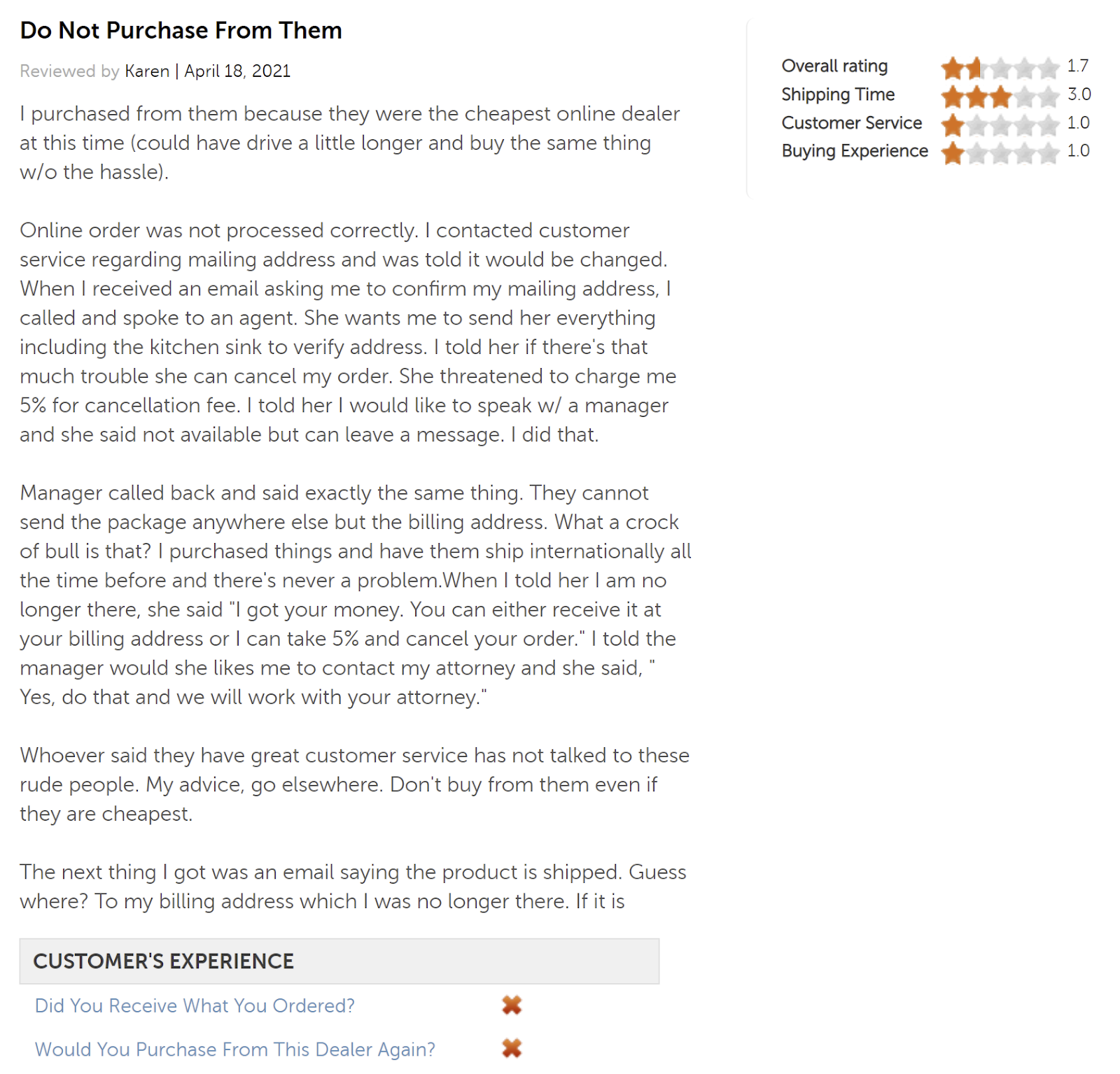The width and height of the screenshot is (1120, 1074).
Task: Click the 'Reviewed by' text
Action: coord(69,71)
